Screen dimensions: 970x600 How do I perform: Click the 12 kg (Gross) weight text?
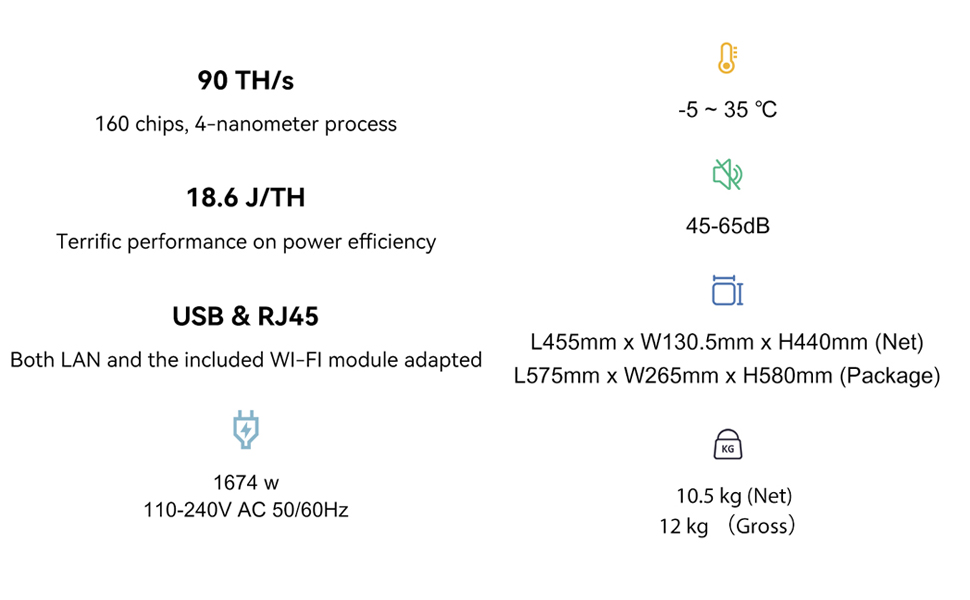[727, 526]
